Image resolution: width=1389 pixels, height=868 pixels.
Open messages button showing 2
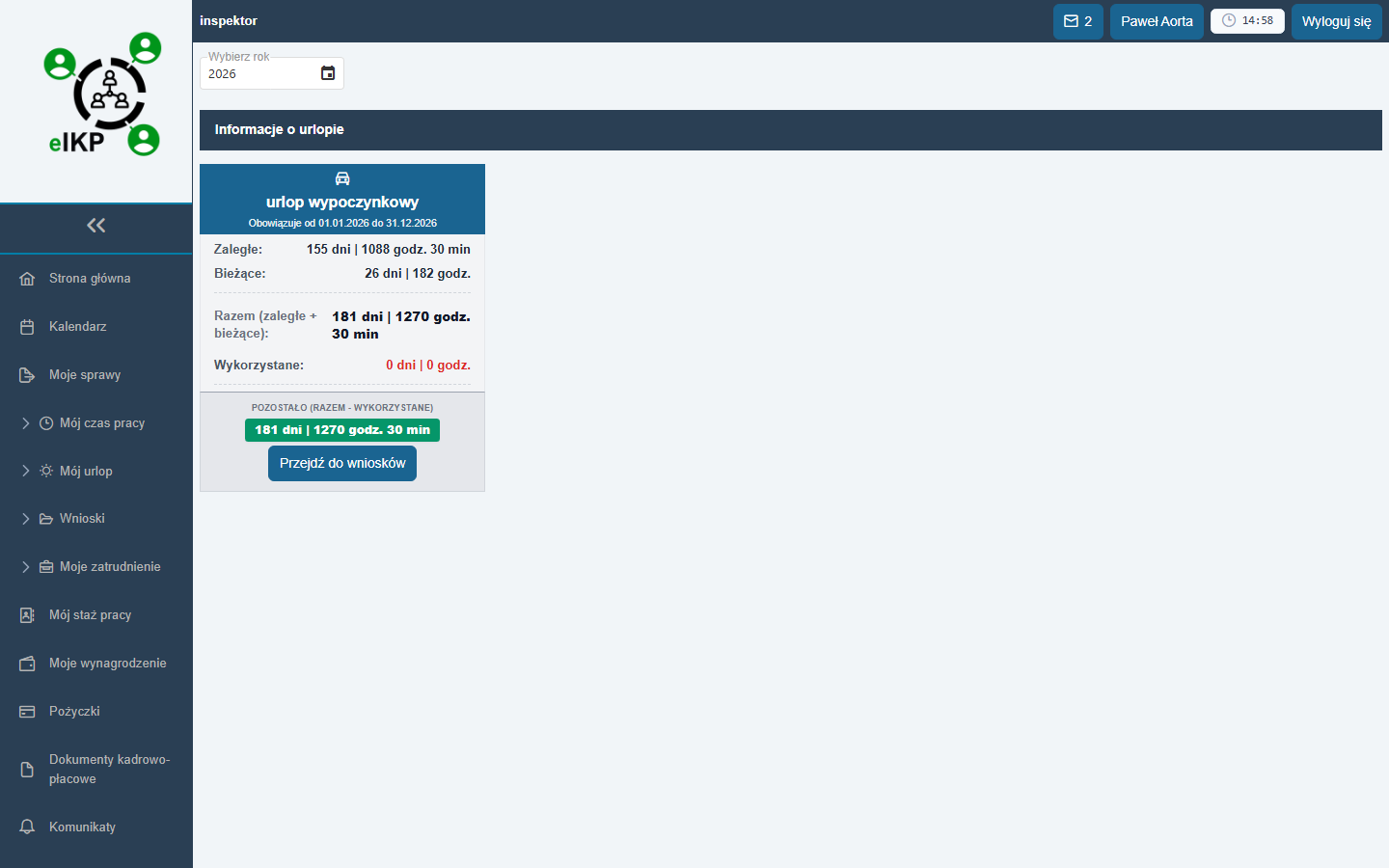point(1077,21)
